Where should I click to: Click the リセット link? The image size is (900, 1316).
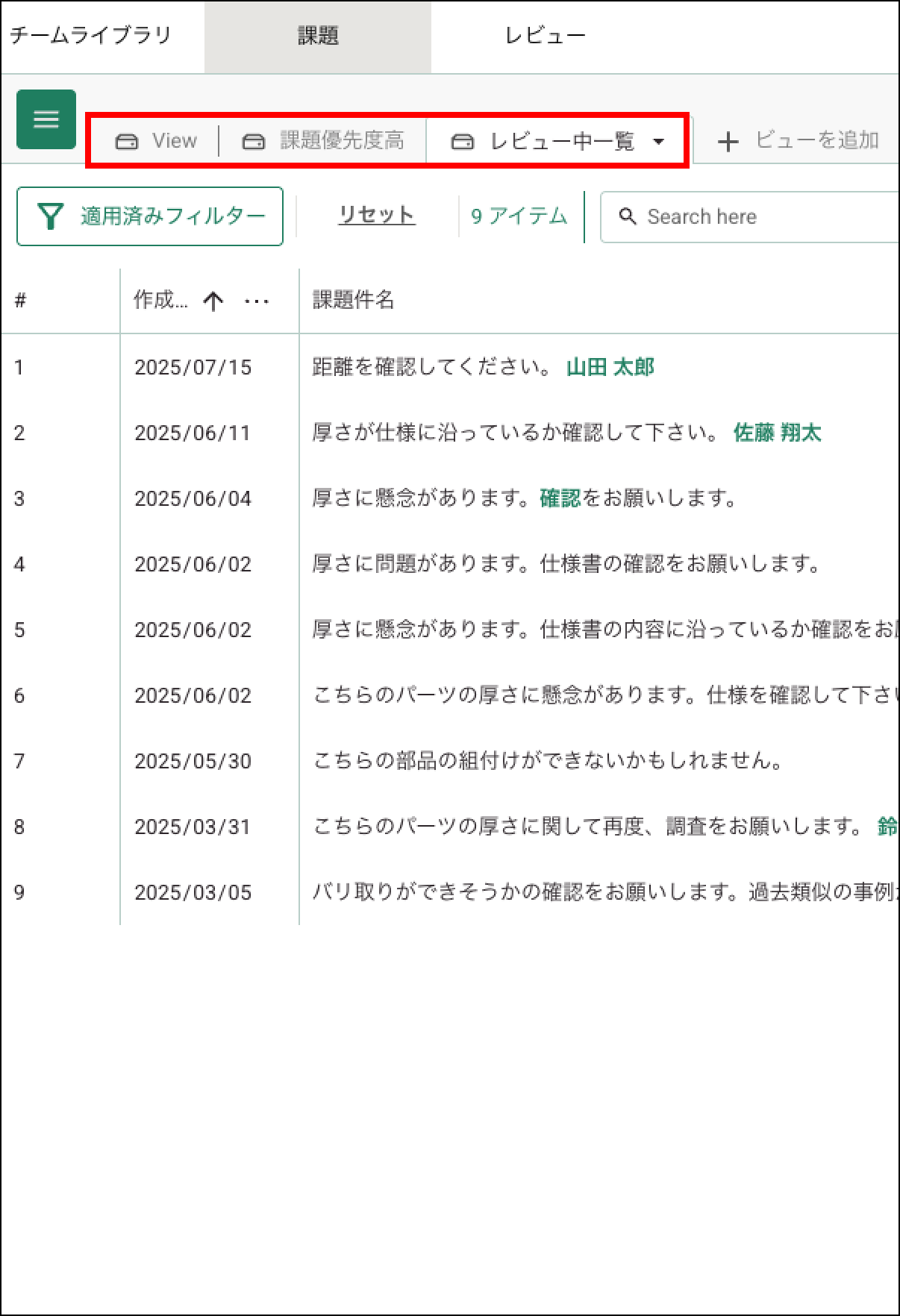pyautogui.click(x=376, y=215)
